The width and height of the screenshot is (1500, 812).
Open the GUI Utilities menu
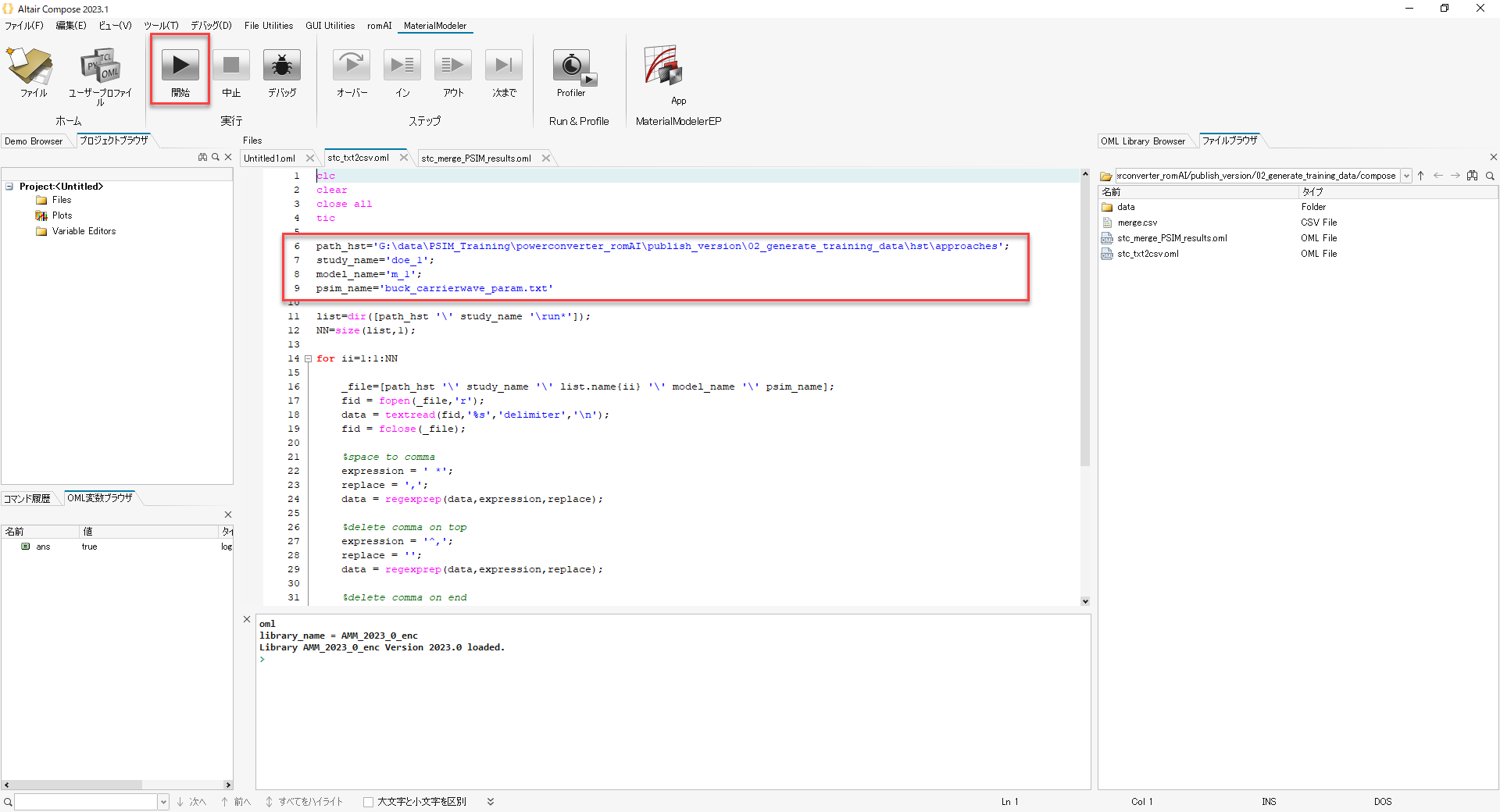pyautogui.click(x=330, y=26)
